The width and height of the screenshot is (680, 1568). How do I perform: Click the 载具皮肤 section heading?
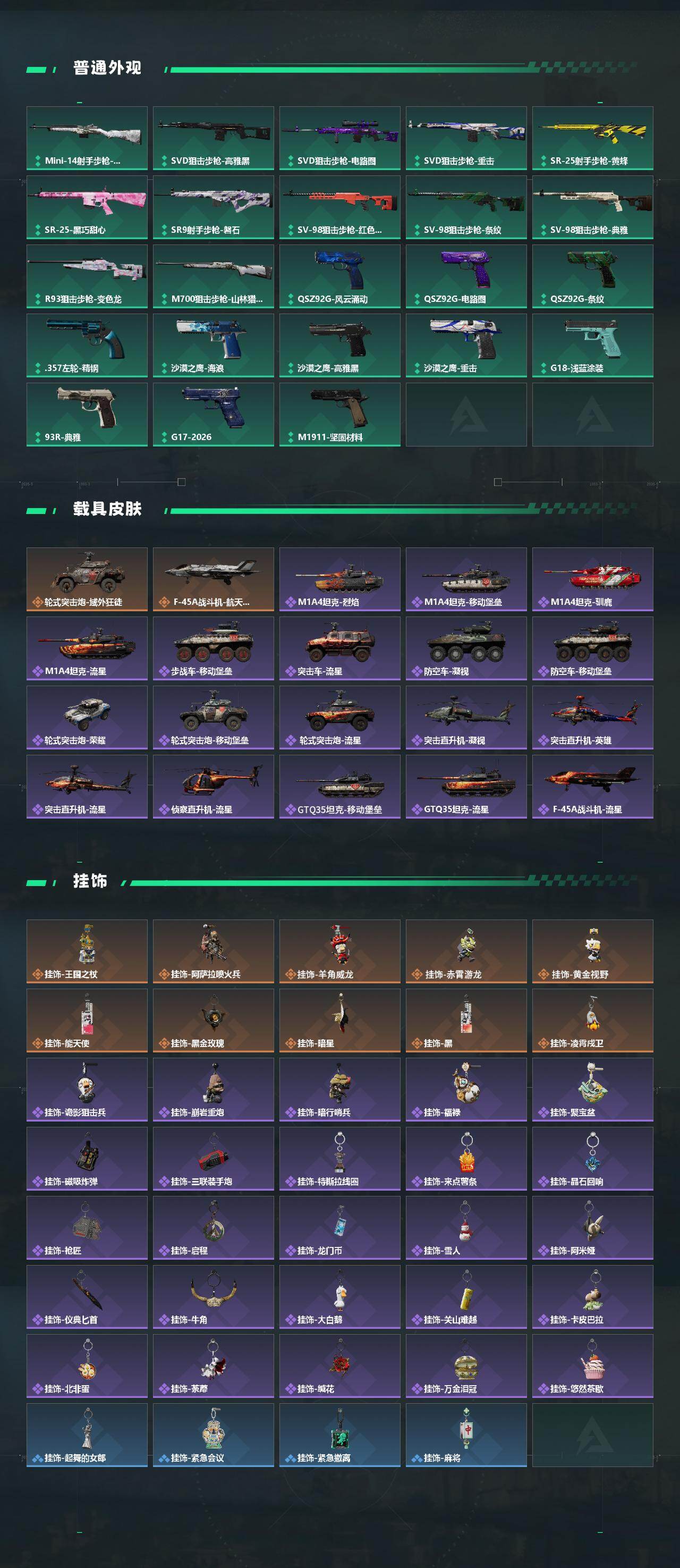[x=107, y=509]
